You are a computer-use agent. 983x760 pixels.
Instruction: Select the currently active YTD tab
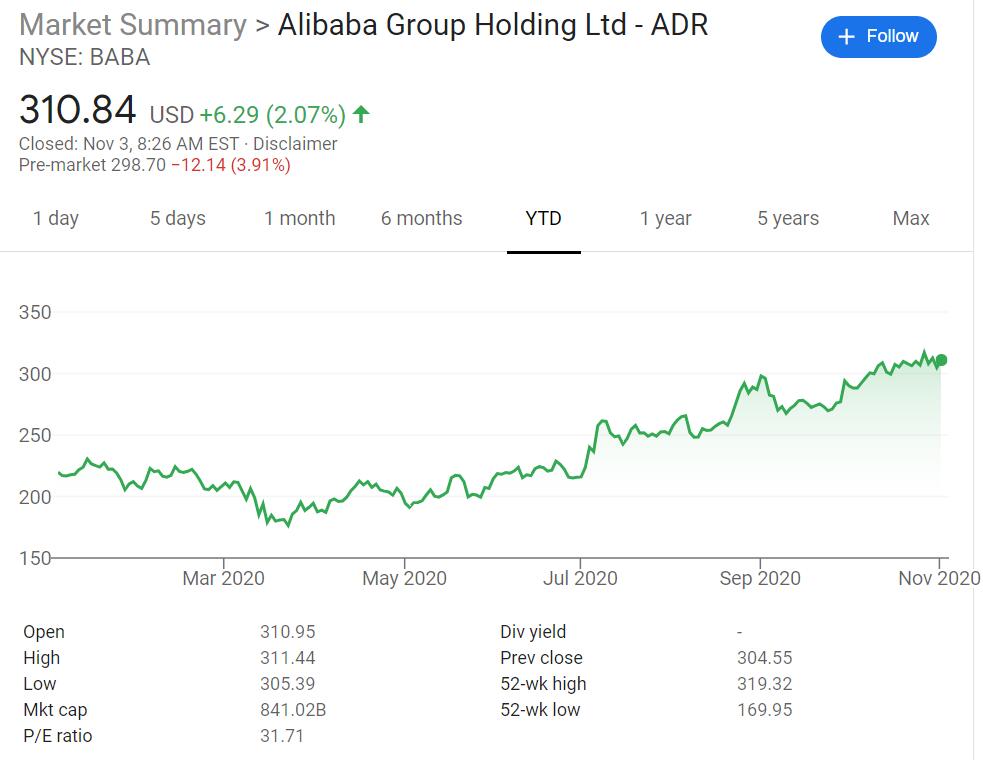tap(543, 218)
